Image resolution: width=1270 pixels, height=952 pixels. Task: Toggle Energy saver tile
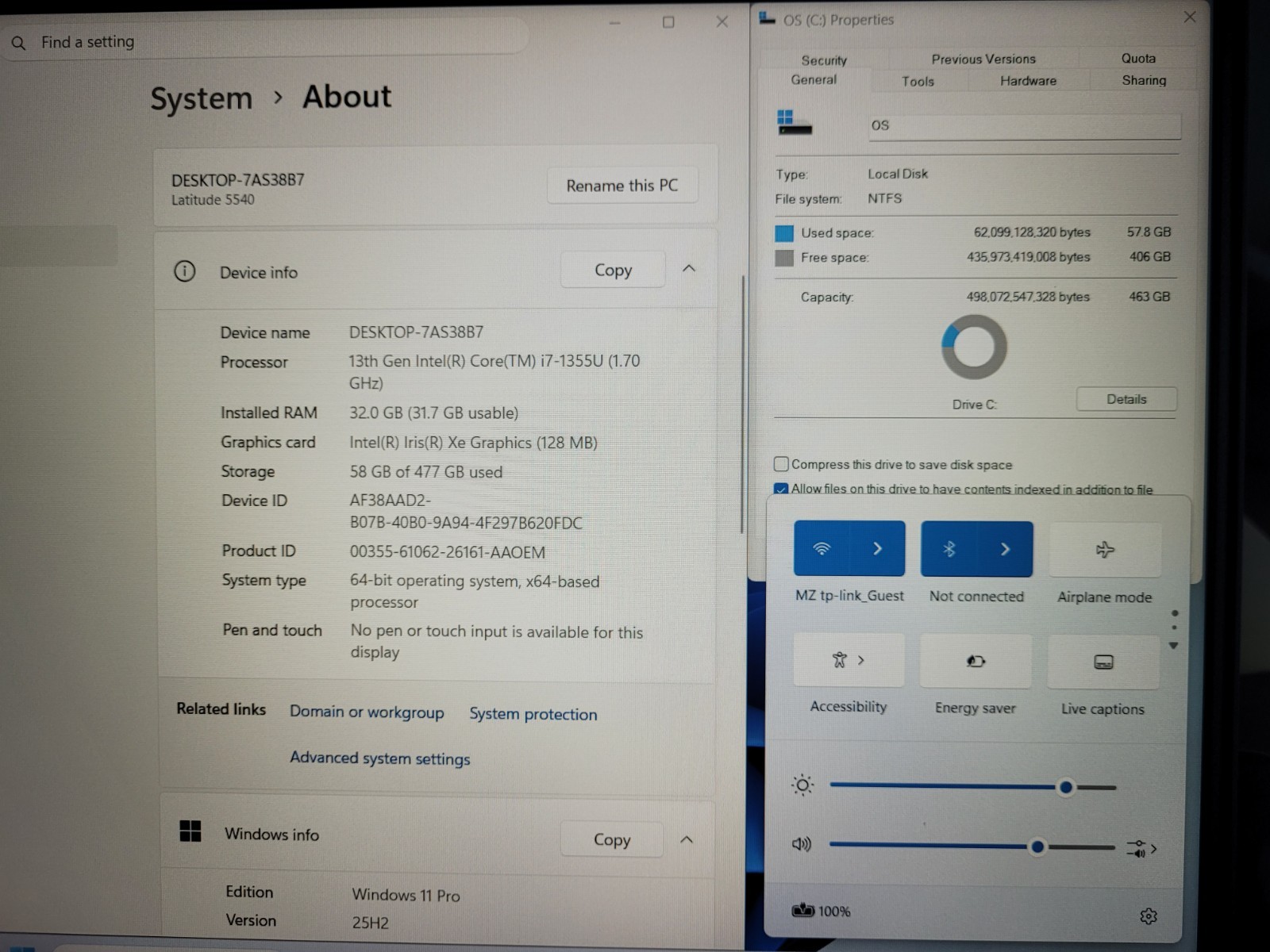pyautogui.click(x=976, y=661)
